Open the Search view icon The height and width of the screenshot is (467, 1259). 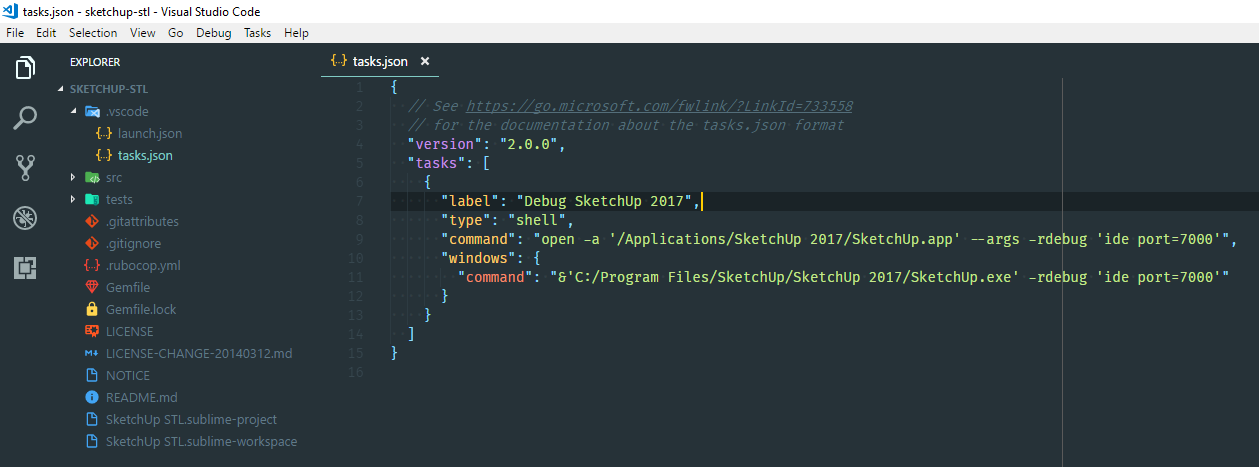(x=26, y=118)
